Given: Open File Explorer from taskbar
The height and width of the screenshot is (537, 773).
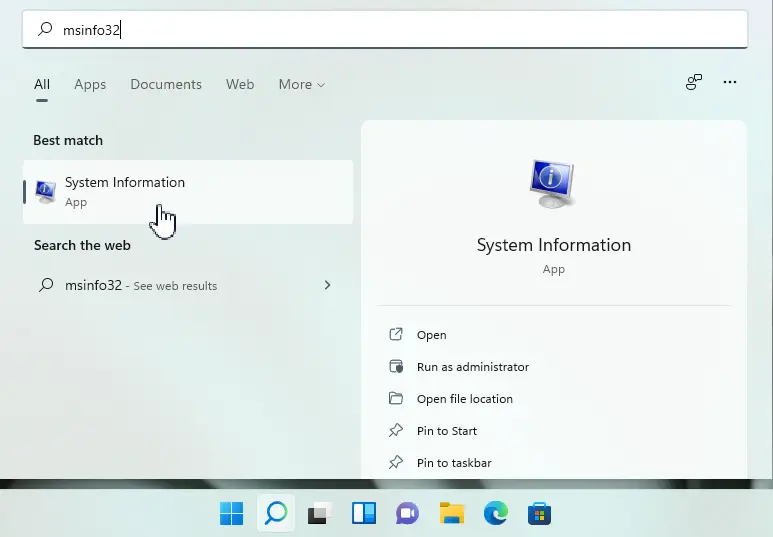Looking at the screenshot, I should coord(452,514).
